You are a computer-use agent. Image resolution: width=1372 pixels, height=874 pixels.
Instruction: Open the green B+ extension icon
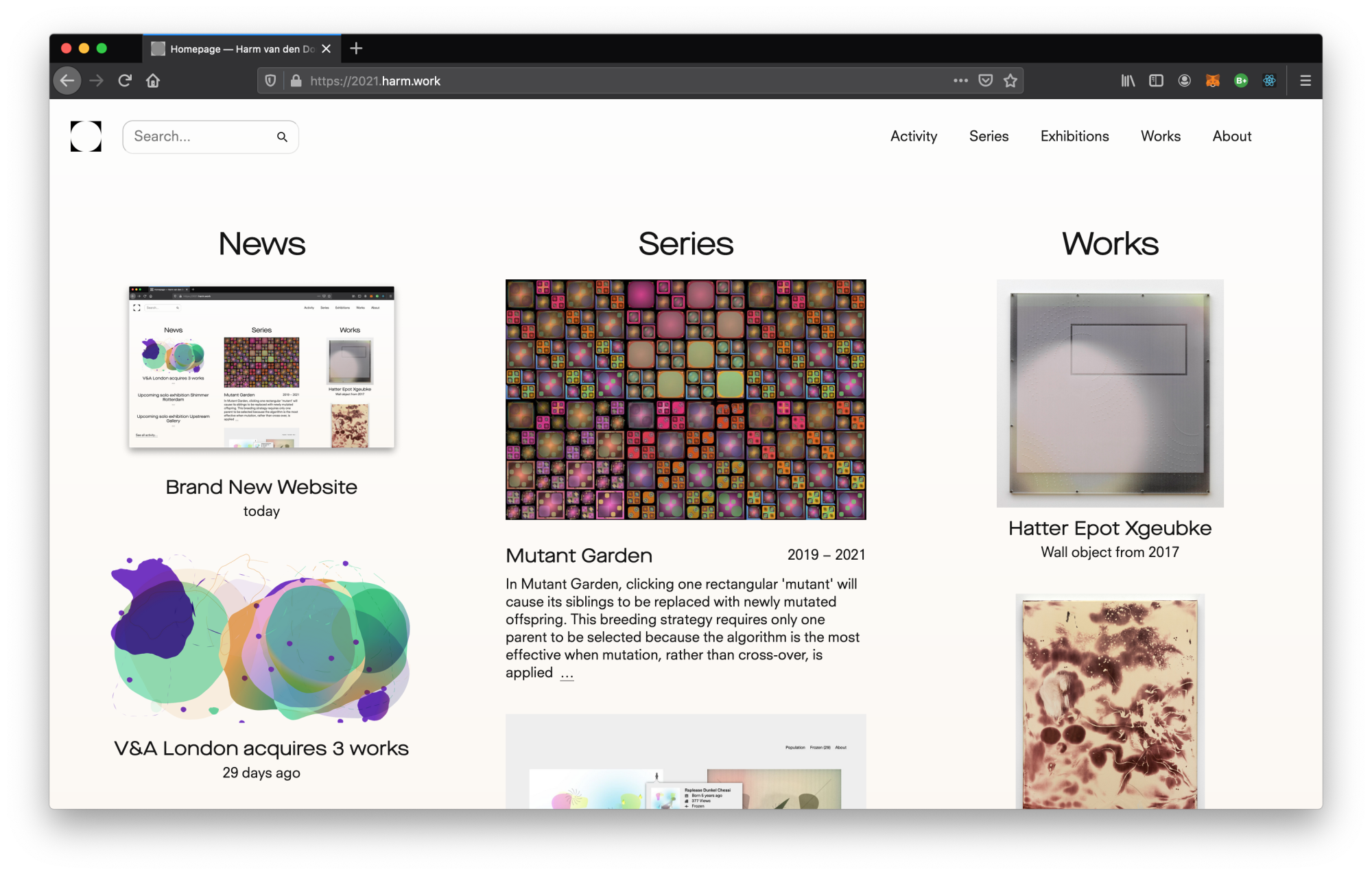tap(1241, 81)
